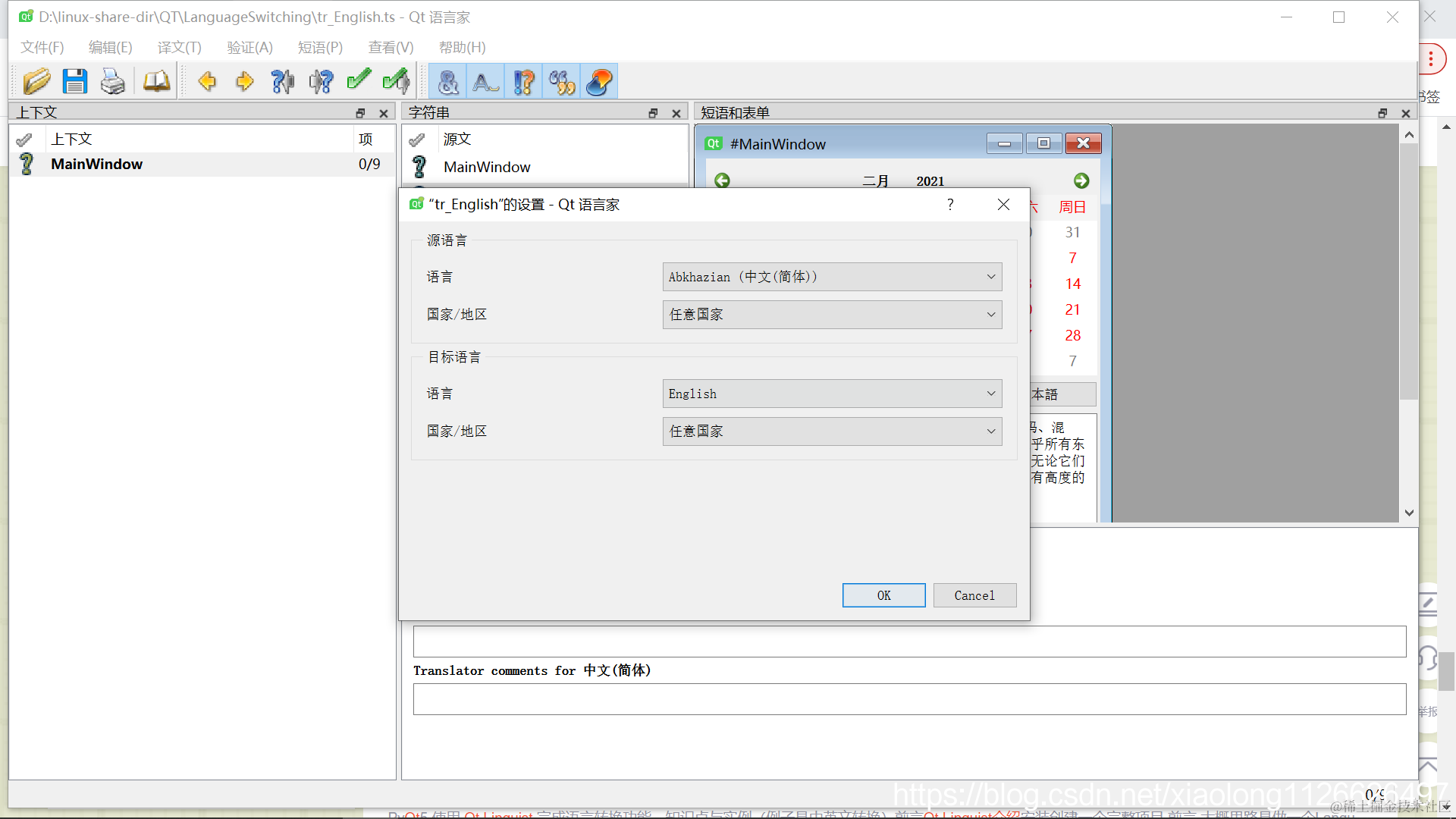Float the 字符串 dock panel
The height and width of the screenshot is (819, 1456).
pos(653,113)
